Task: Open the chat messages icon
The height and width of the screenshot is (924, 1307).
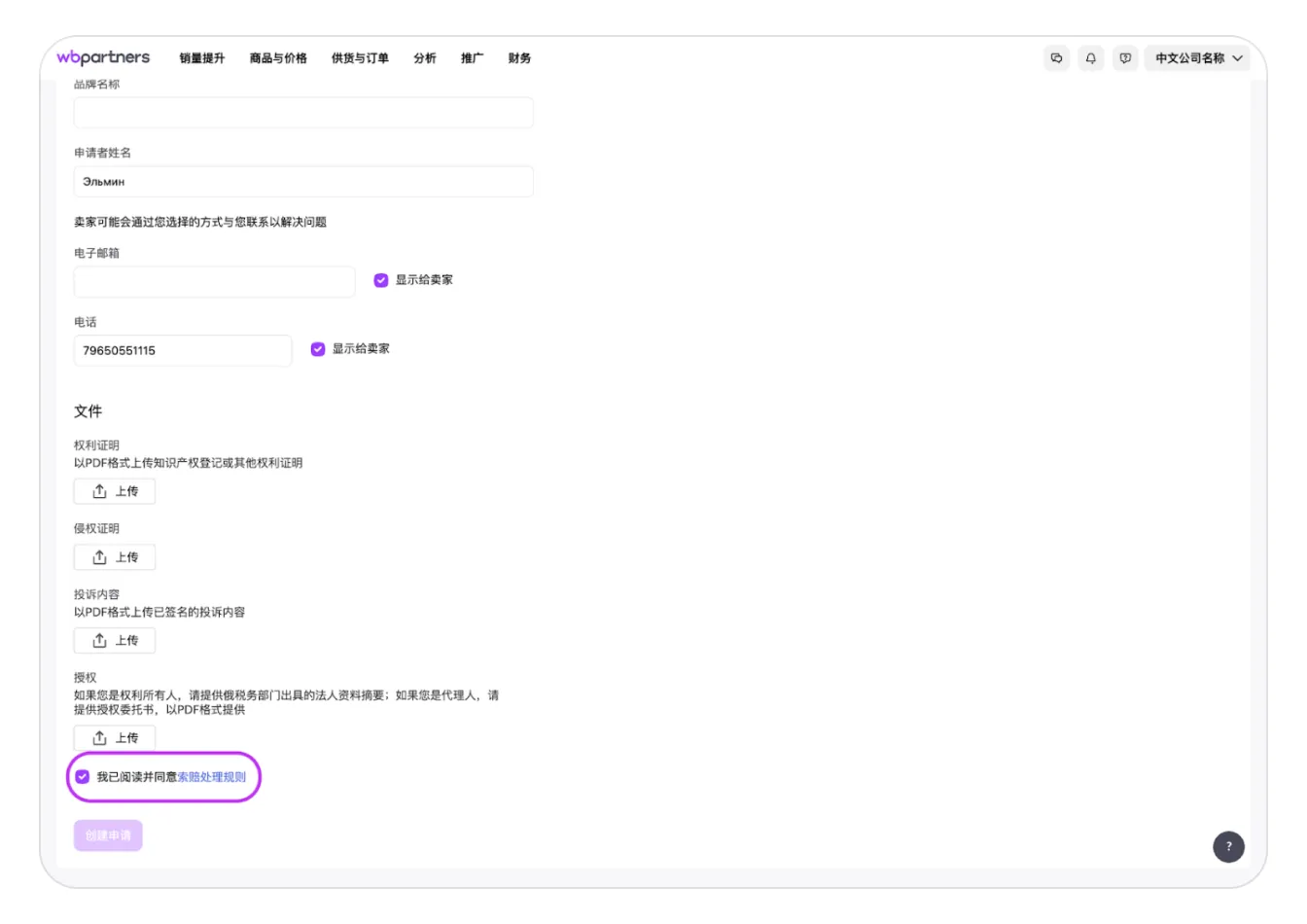Action: click(x=1056, y=58)
